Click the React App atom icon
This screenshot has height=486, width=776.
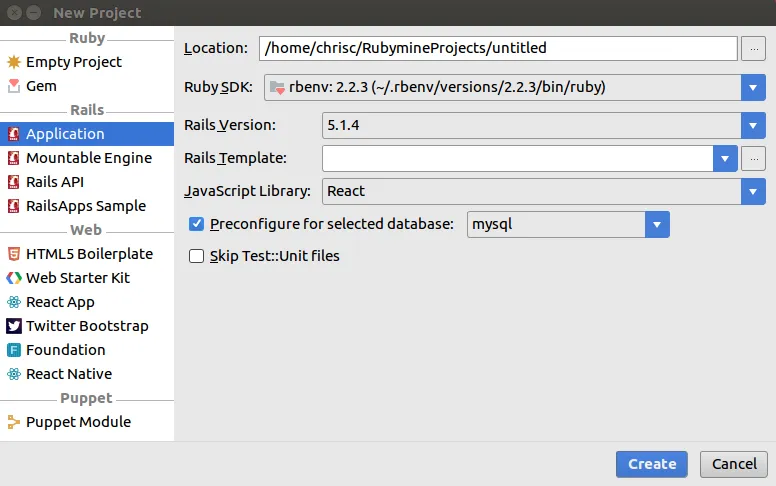[14, 302]
